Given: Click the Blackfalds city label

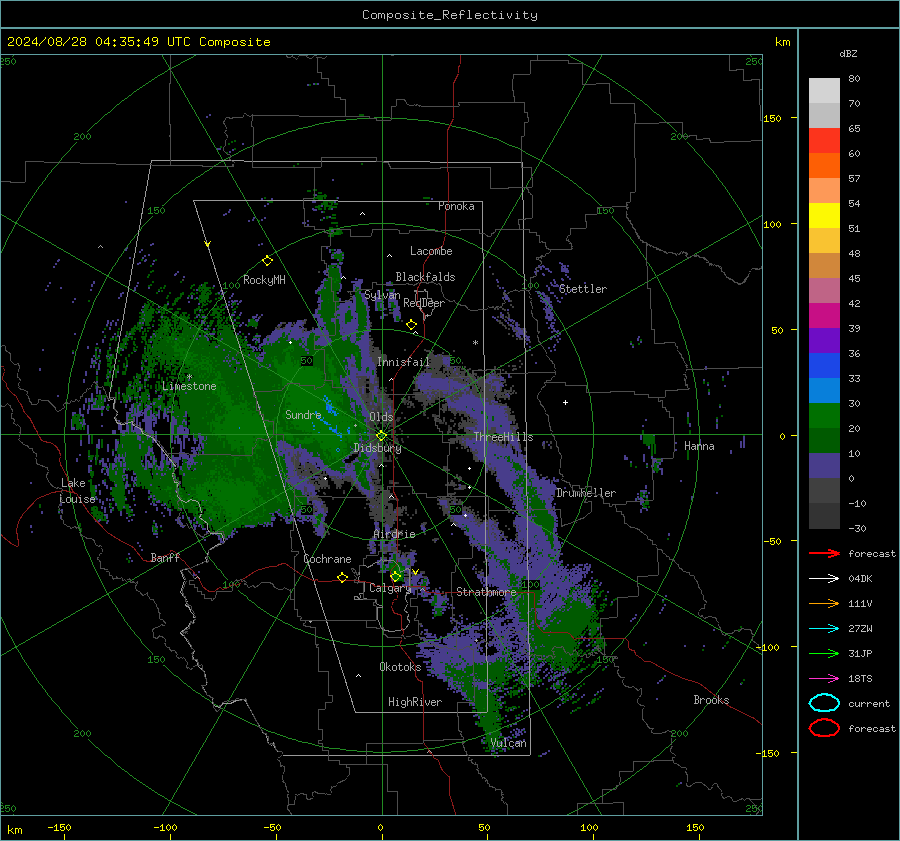Looking at the screenshot, I should click(x=425, y=277).
